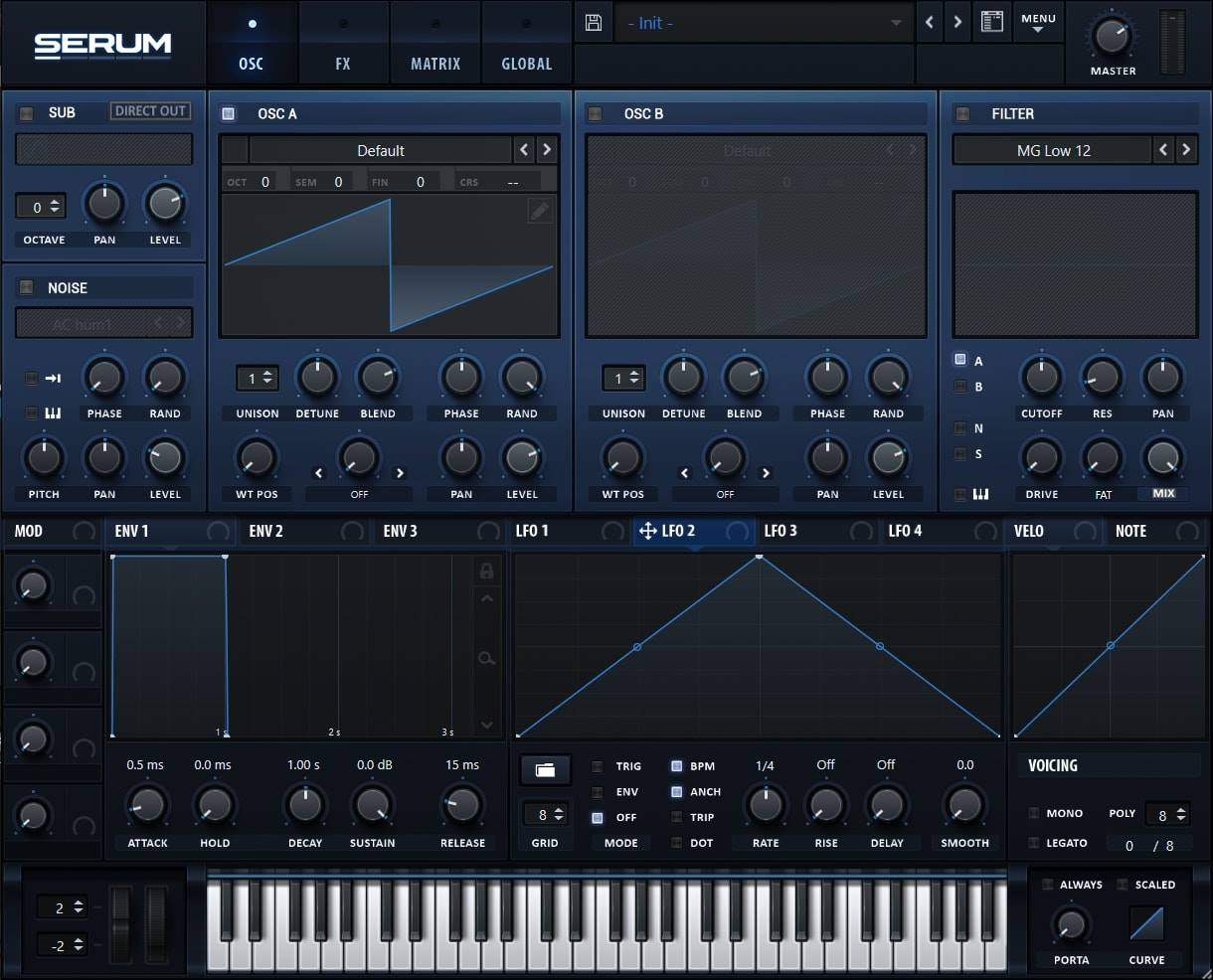The image size is (1213, 980).
Task: Open the OSC A wavetable editor pencil icon
Action: (540, 211)
